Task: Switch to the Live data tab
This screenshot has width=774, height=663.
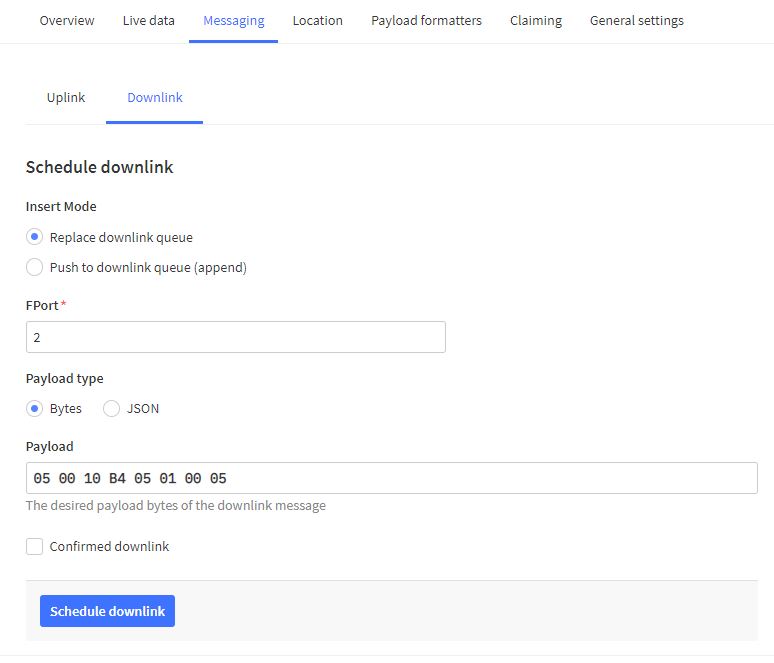Action: [x=148, y=21]
